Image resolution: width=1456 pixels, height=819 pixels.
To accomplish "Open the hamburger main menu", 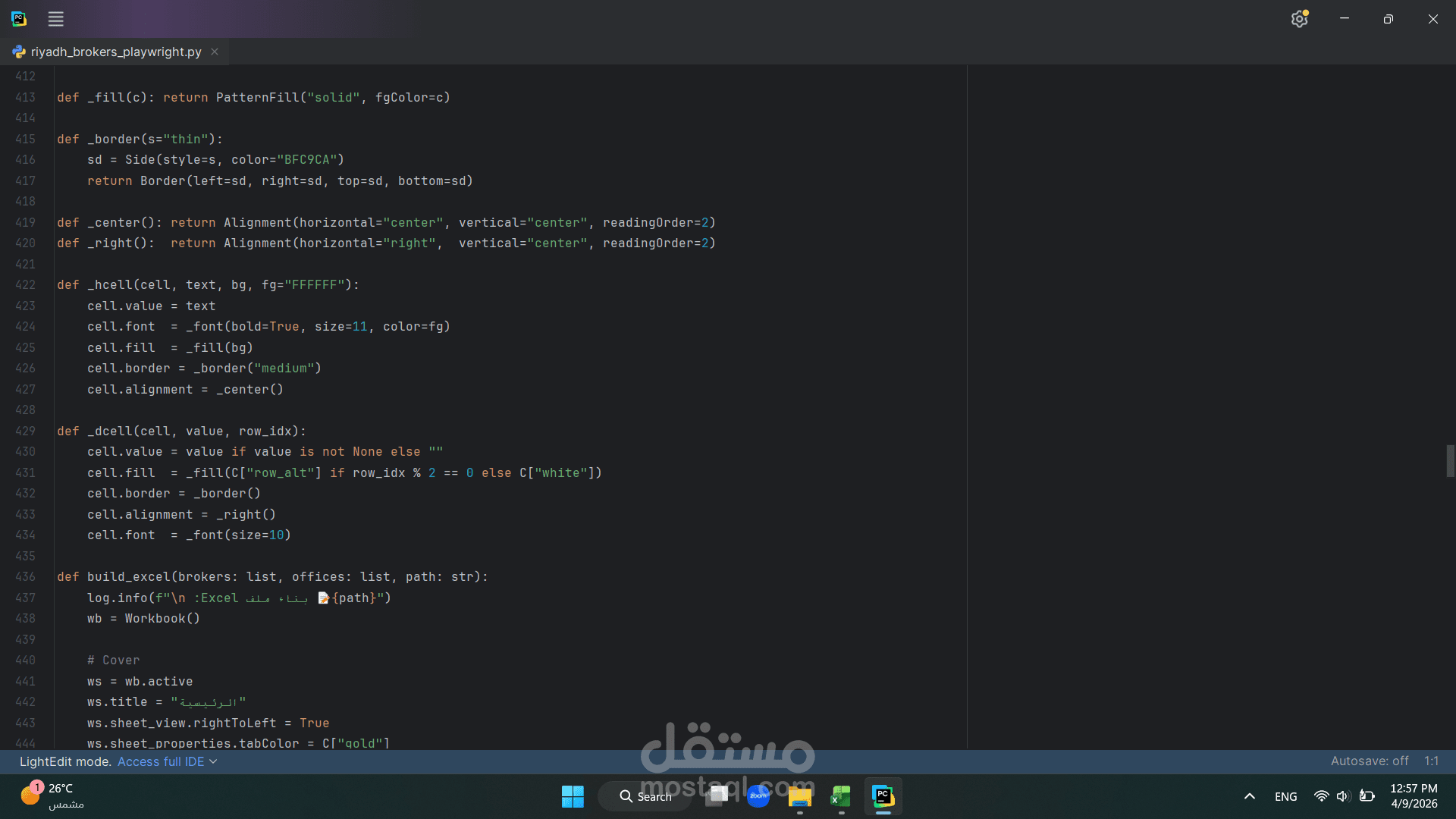I will [x=56, y=19].
